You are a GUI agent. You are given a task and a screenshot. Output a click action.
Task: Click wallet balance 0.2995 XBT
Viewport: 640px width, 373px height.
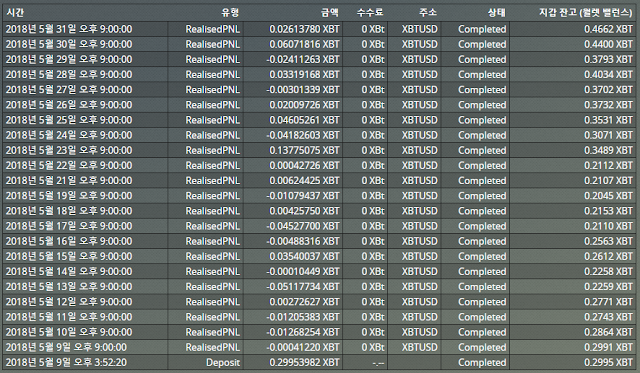609,362
